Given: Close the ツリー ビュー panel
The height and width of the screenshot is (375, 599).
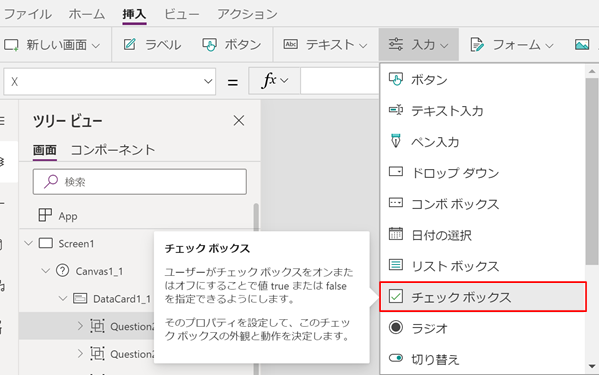Looking at the screenshot, I should [239, 121].
